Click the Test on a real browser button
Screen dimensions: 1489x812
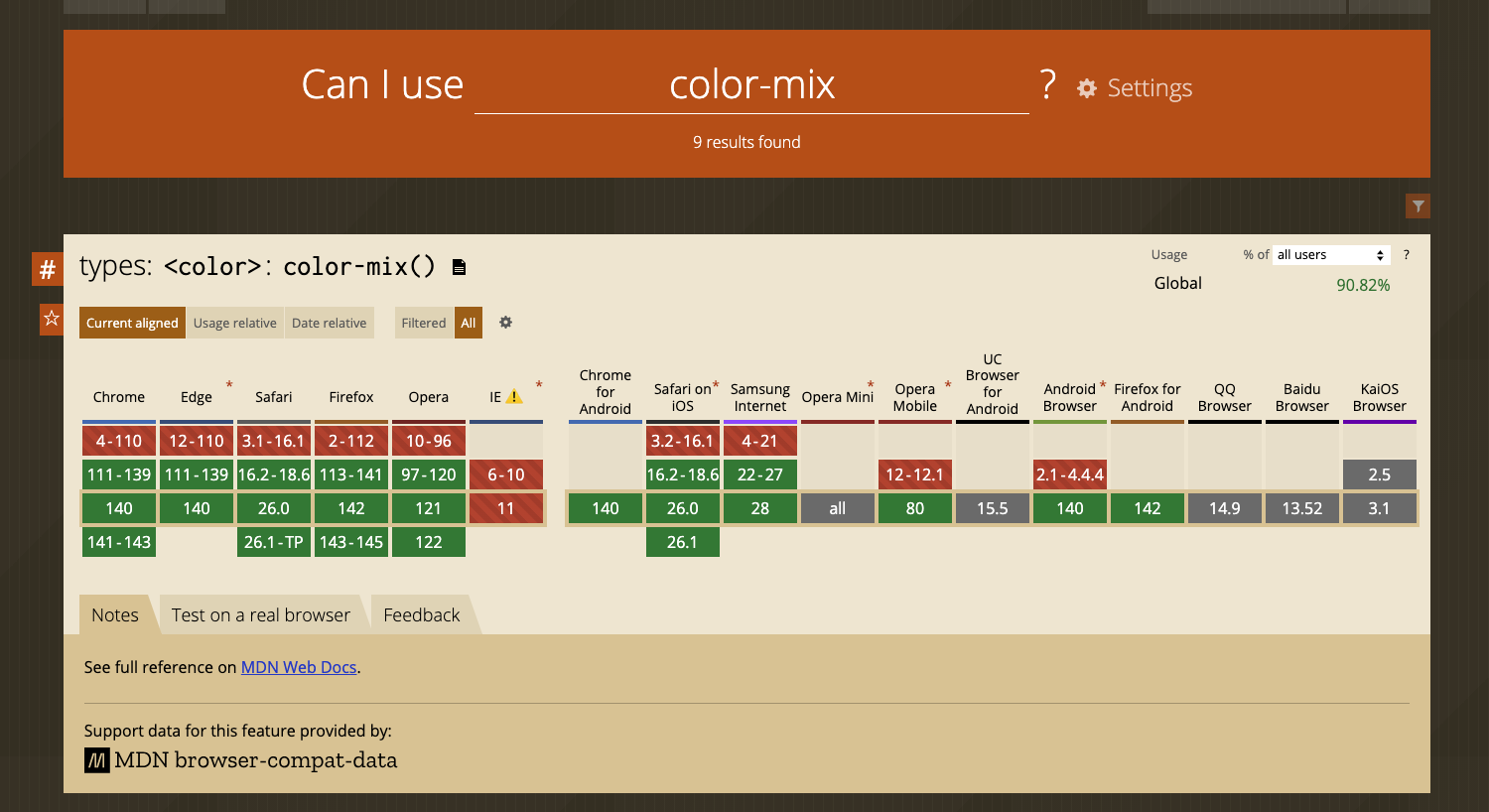tap(260, 614)
